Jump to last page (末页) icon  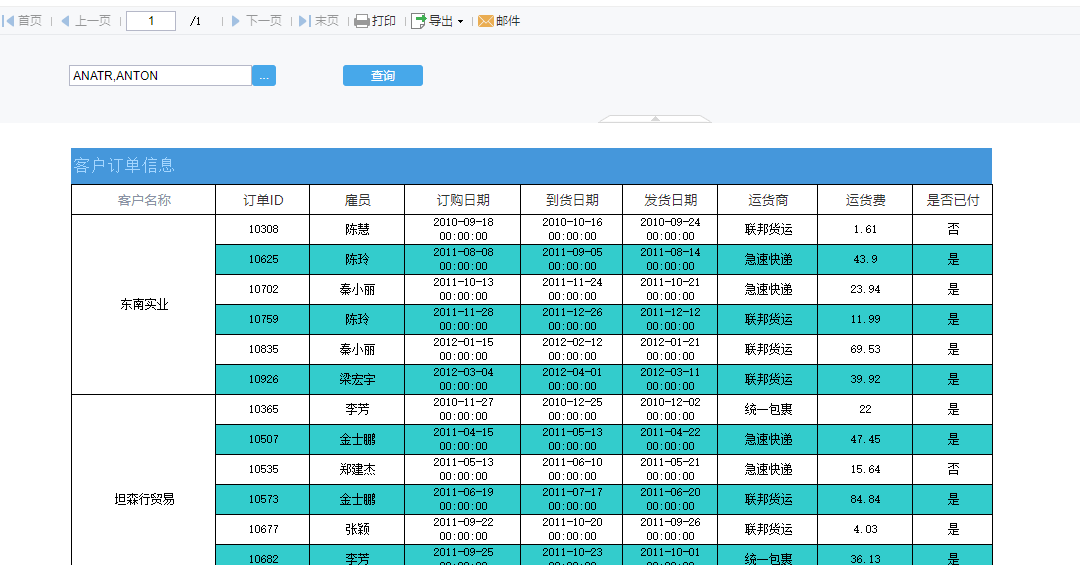(x=304, y=21)
